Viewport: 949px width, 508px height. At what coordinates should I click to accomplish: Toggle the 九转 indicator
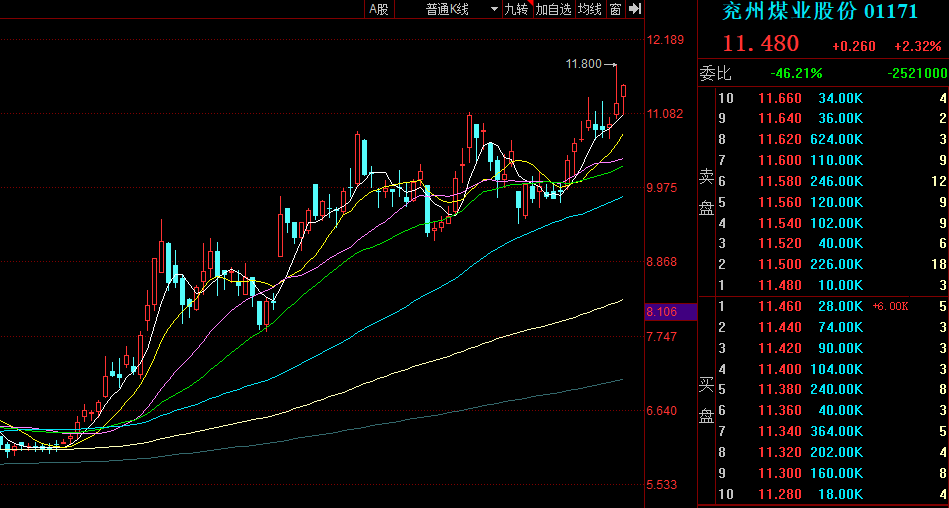(515, 9)
